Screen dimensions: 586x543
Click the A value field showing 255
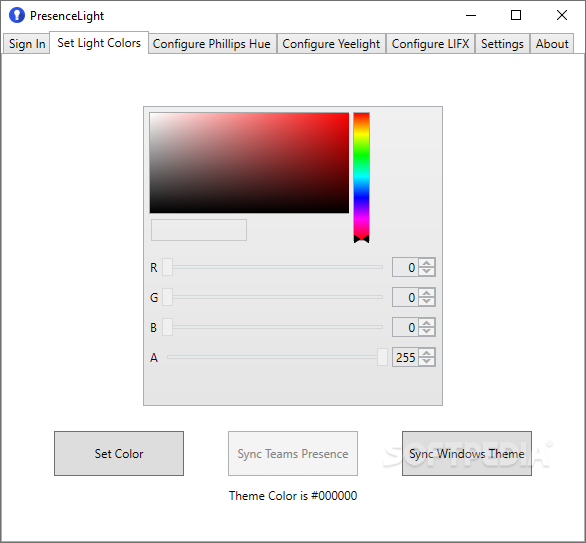pos(405,357)
